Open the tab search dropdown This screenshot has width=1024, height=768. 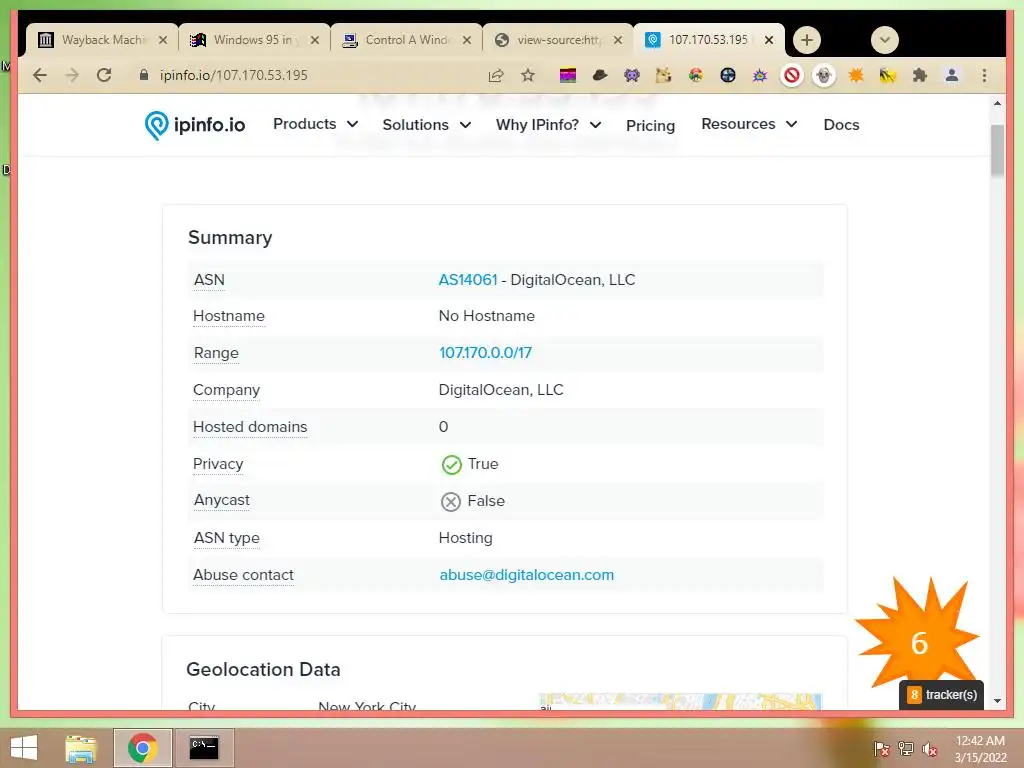point(884,40)
